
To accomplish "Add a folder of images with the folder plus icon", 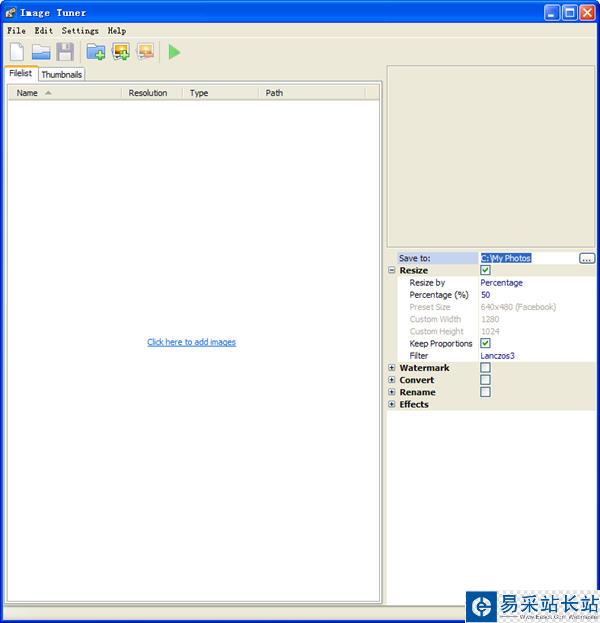I will coord(96,52).
